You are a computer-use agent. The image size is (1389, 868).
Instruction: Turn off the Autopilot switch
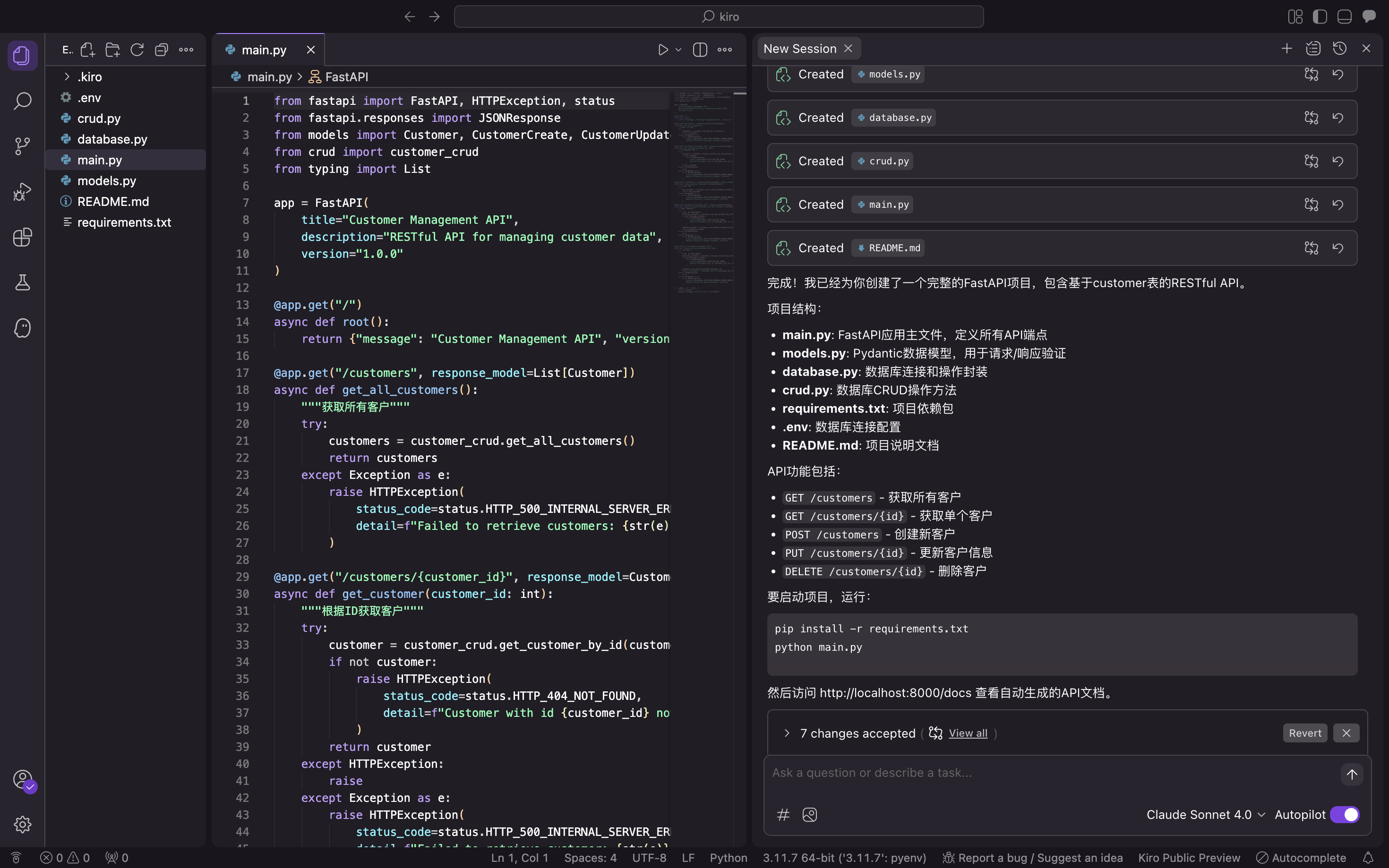coord(1344,815)
